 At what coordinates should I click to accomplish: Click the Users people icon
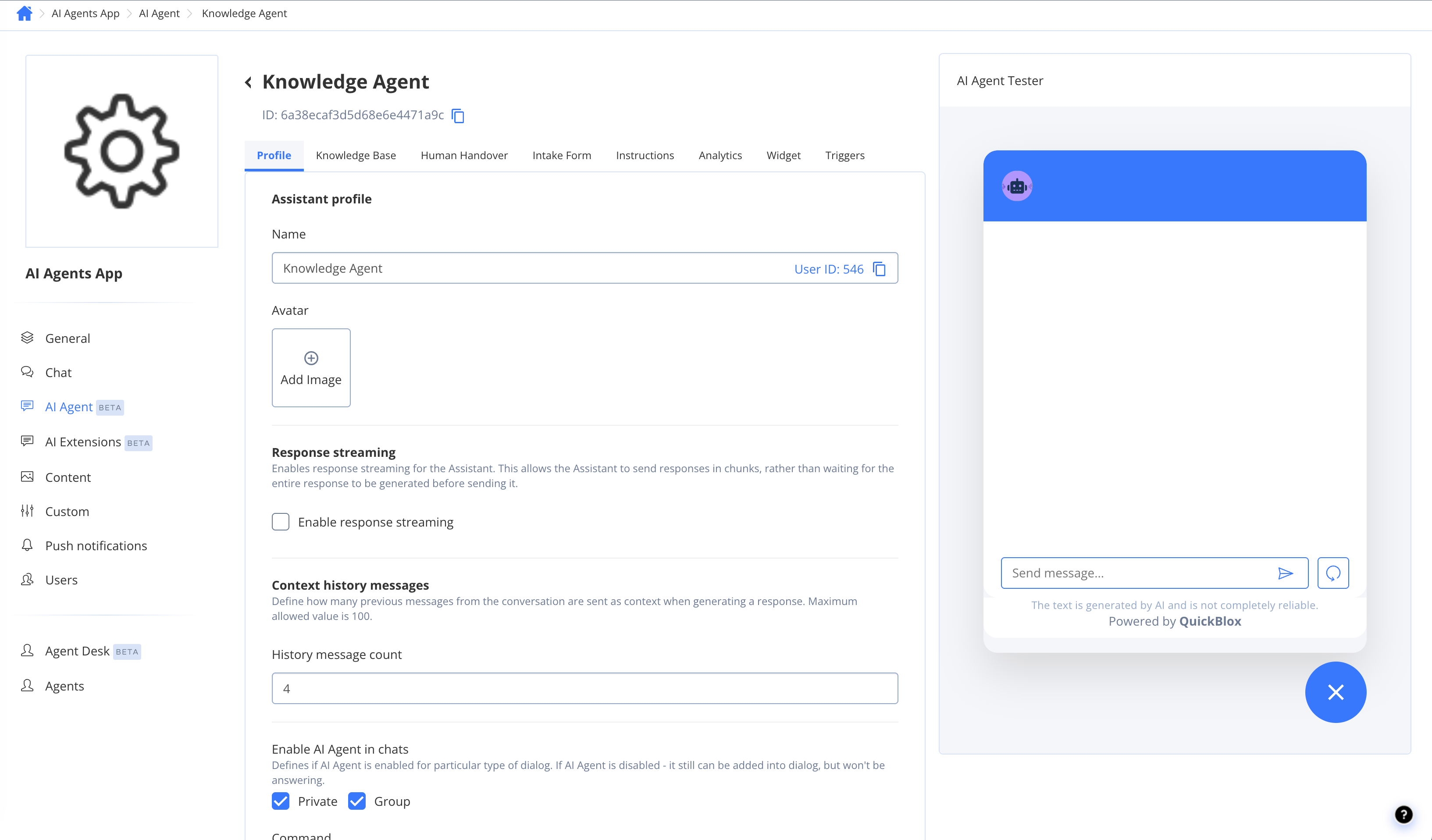pos(27,579)
